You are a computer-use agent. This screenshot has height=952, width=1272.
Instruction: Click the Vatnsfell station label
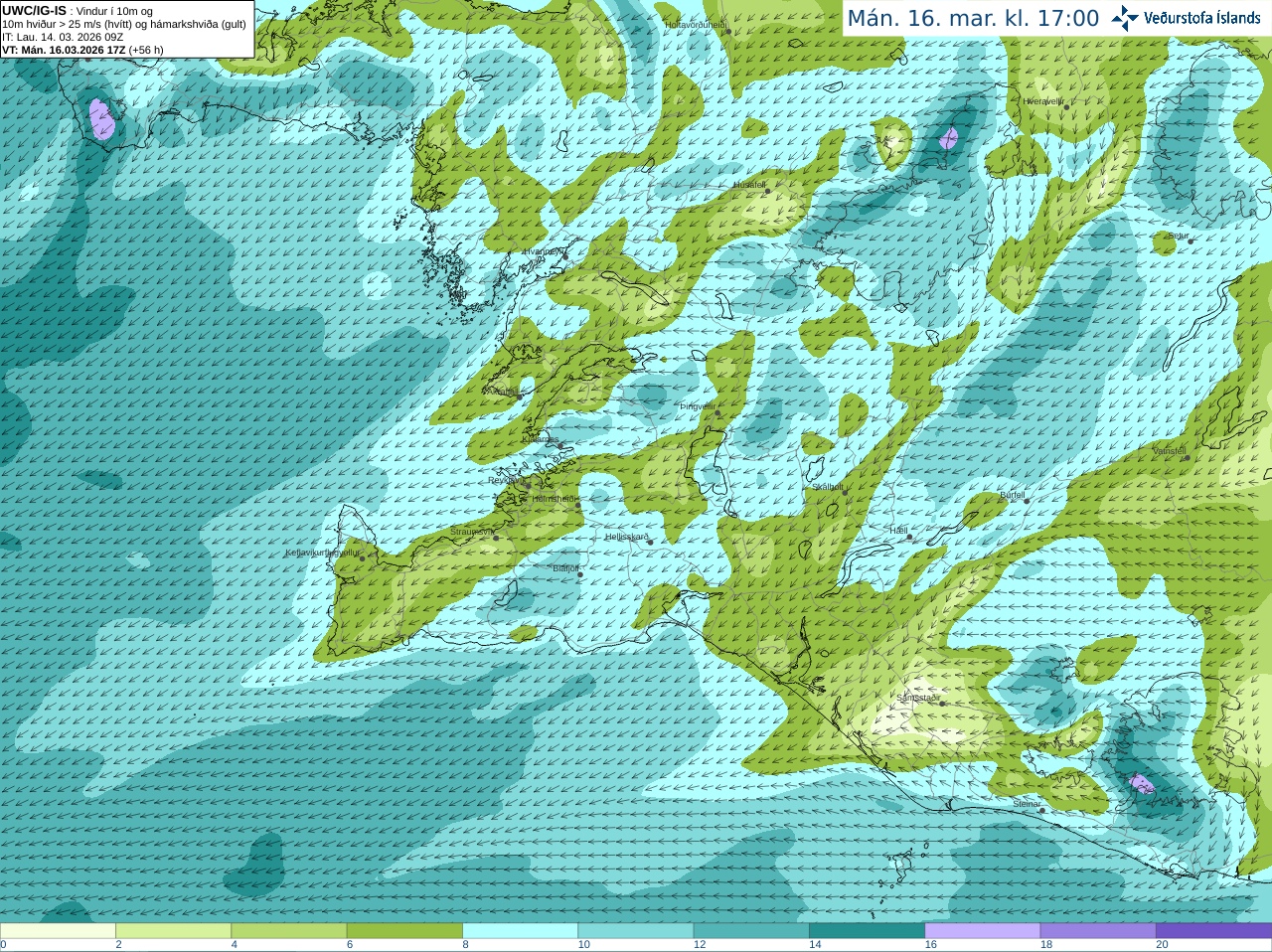point(1169,451)
